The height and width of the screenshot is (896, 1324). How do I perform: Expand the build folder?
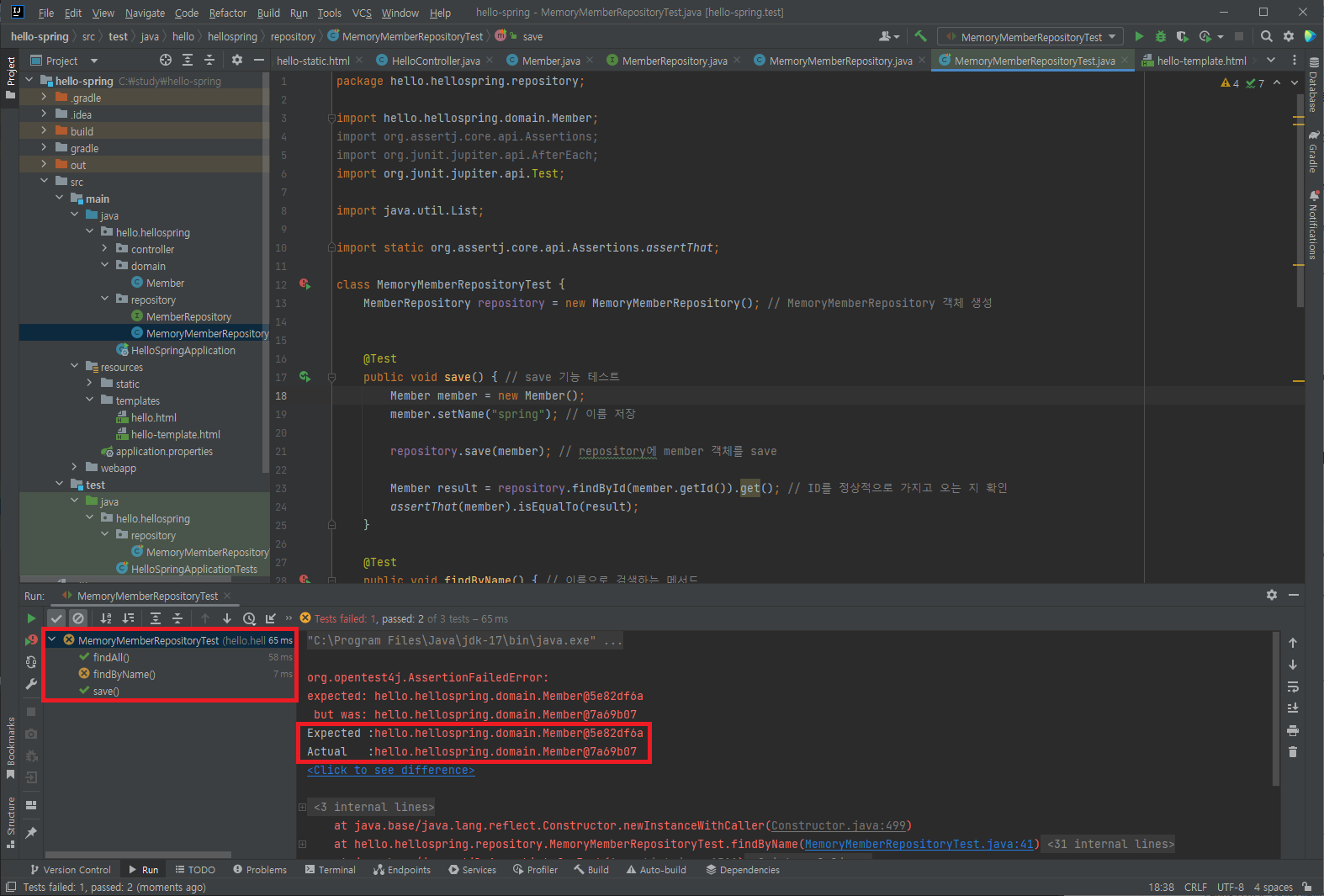point(44,131)
